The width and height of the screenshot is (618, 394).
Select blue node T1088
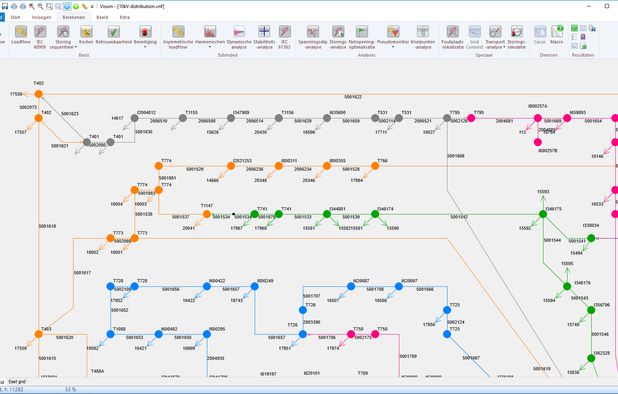[x=111, y=334]
